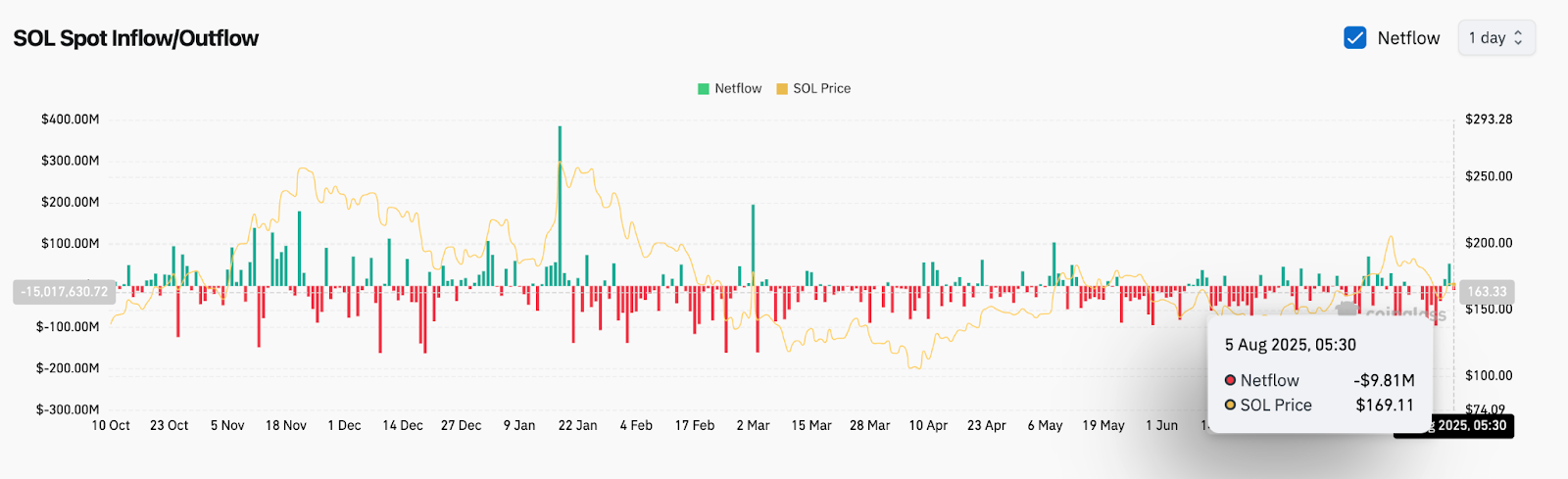
Task: Click the yellow SOL Price dot in tooltip
Action: [x=1230, y=405]
